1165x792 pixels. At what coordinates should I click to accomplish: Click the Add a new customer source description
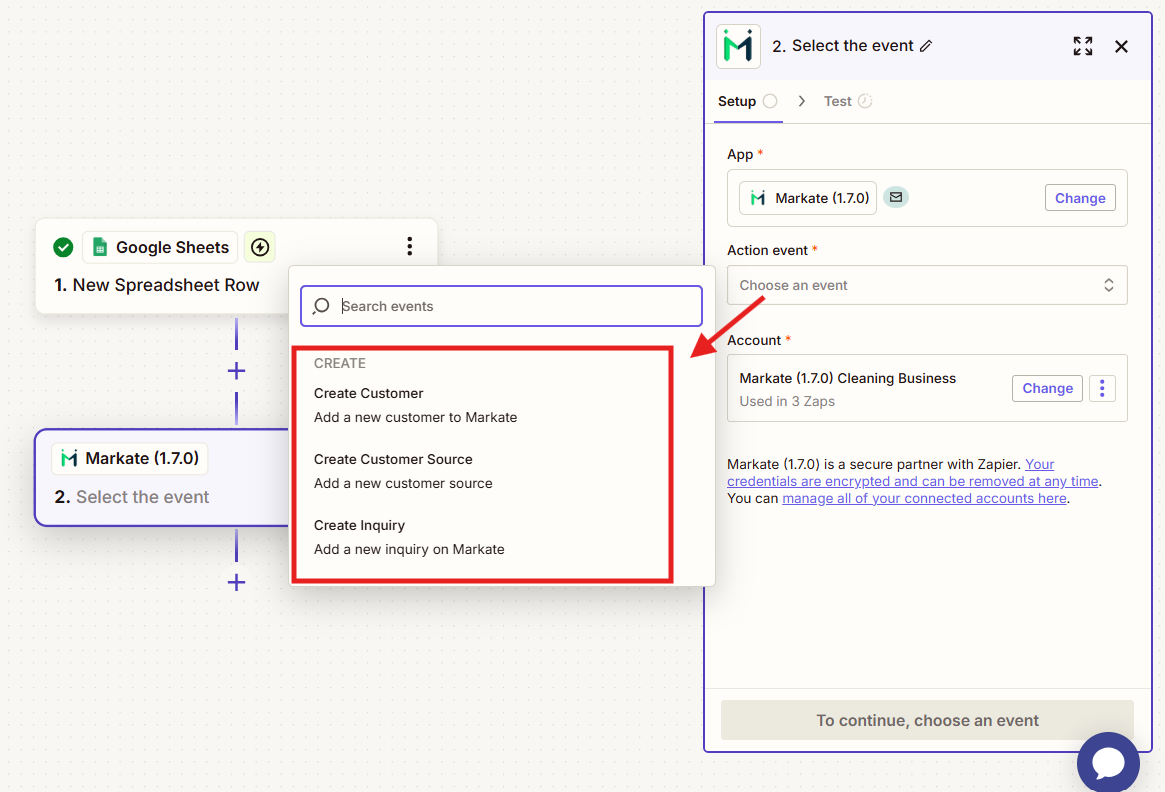[403, 484]
